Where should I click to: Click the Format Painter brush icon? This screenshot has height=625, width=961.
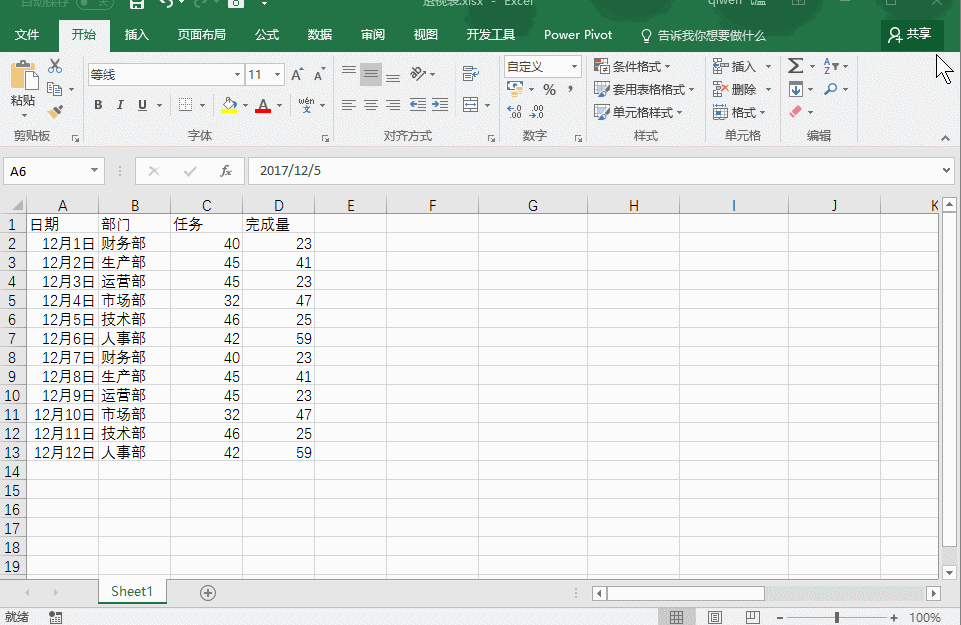(x=55, y=112)
